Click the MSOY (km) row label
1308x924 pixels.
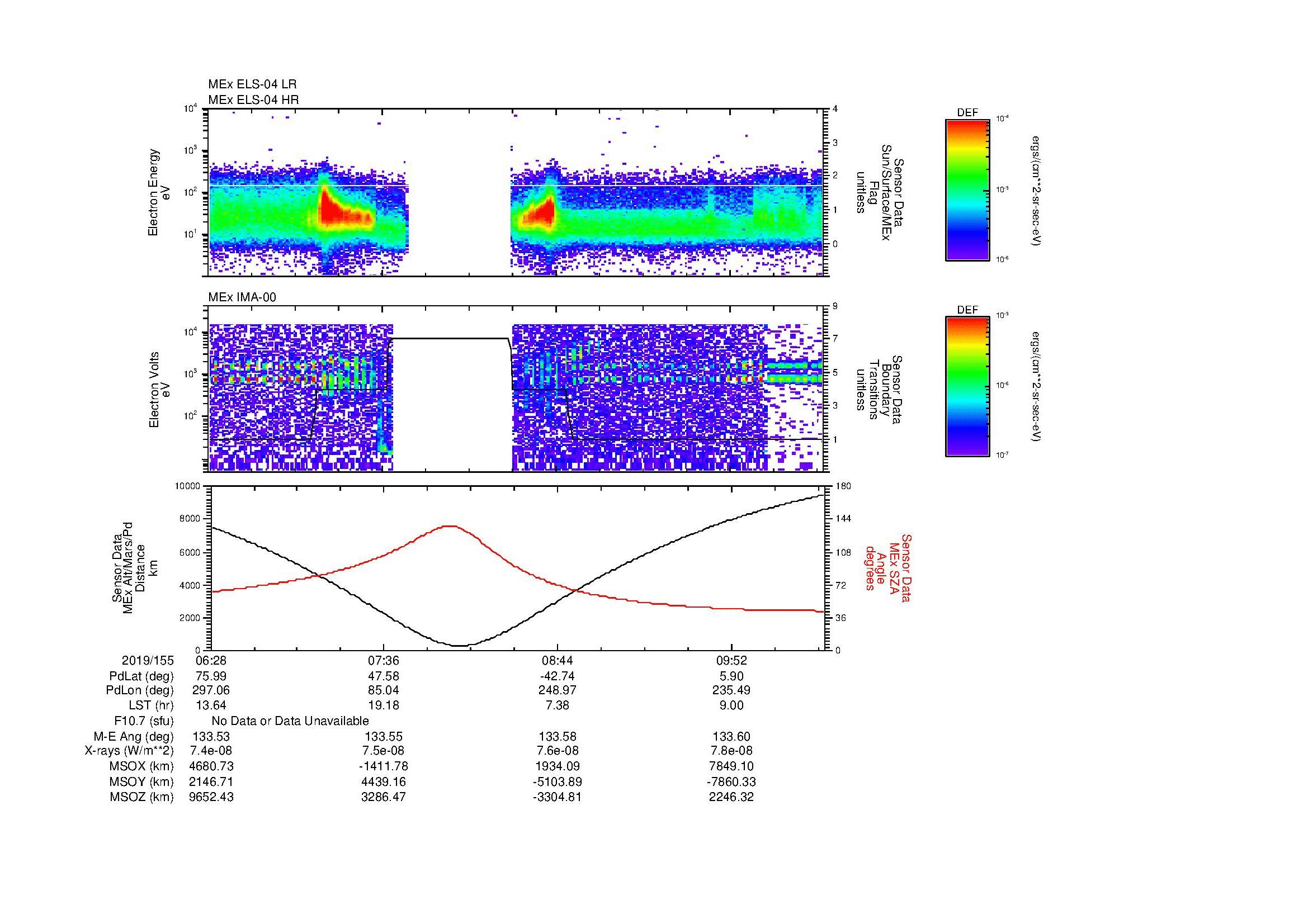[141, 782]
